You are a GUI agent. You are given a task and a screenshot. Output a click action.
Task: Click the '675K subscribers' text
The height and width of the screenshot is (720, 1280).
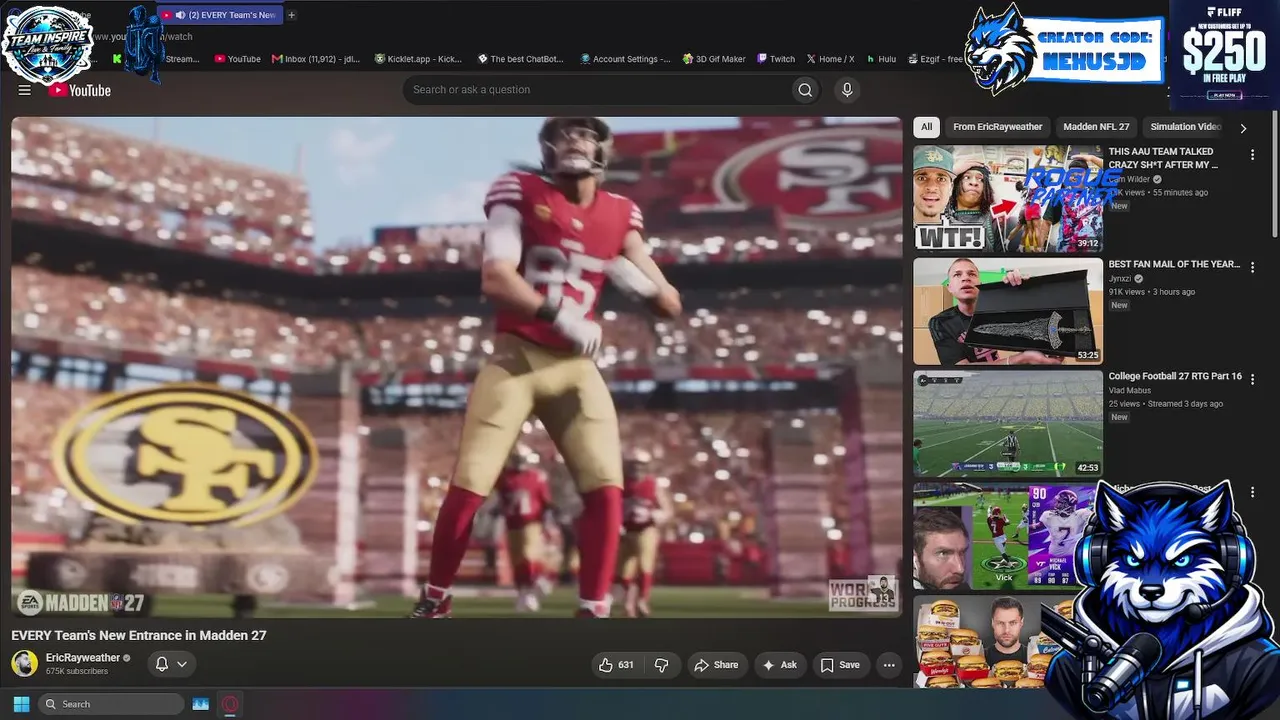pos(77,671)
